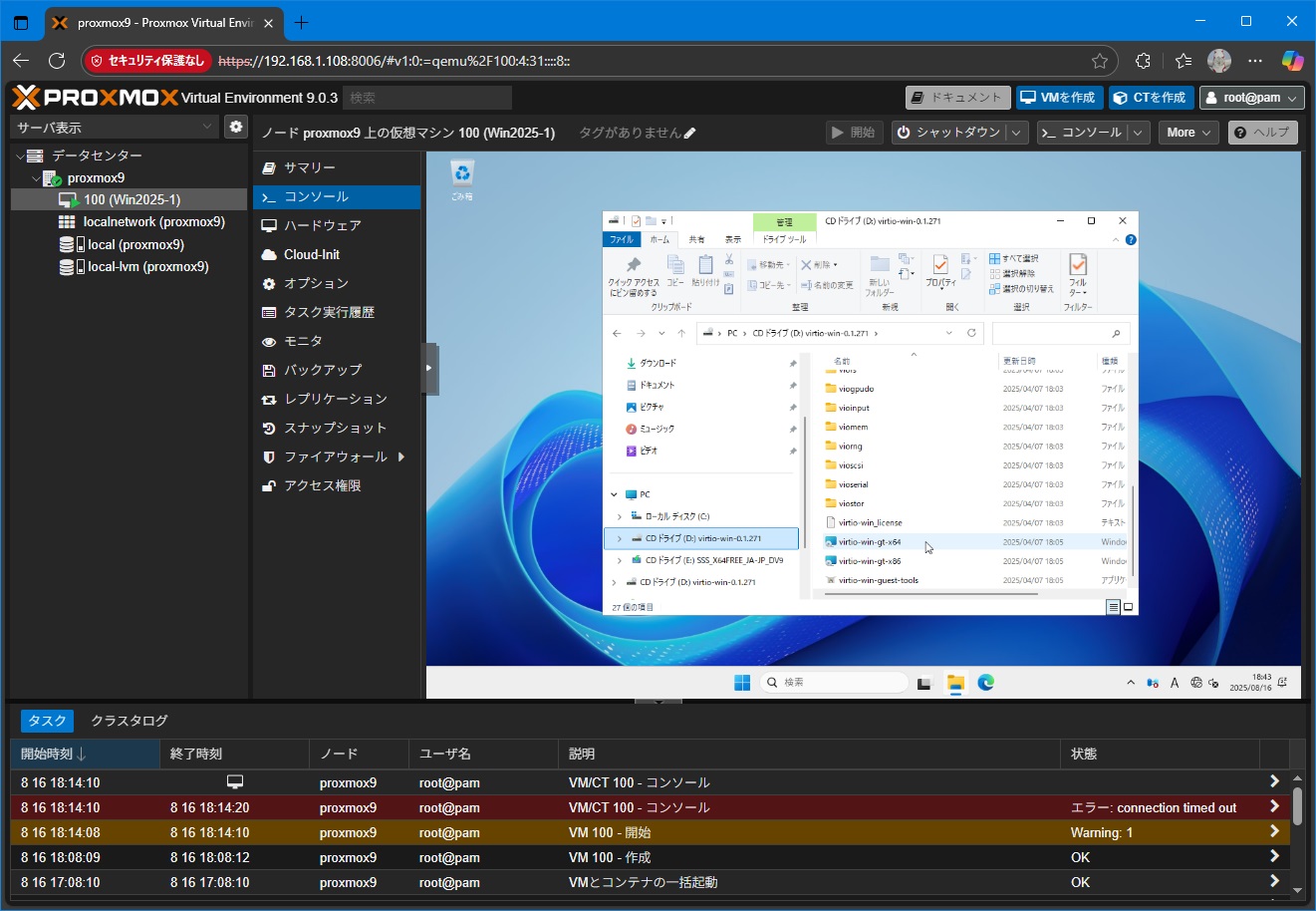The height and width of the screenshot is (911, 1316).
Task: Expand the Firewall (ファイアウォール) submenu arrow
Action: [401, 456]
